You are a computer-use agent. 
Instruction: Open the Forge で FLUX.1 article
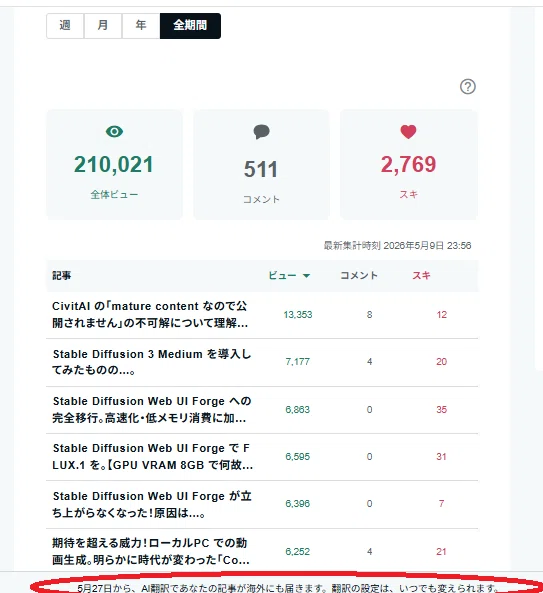click(x=152, y=456)
